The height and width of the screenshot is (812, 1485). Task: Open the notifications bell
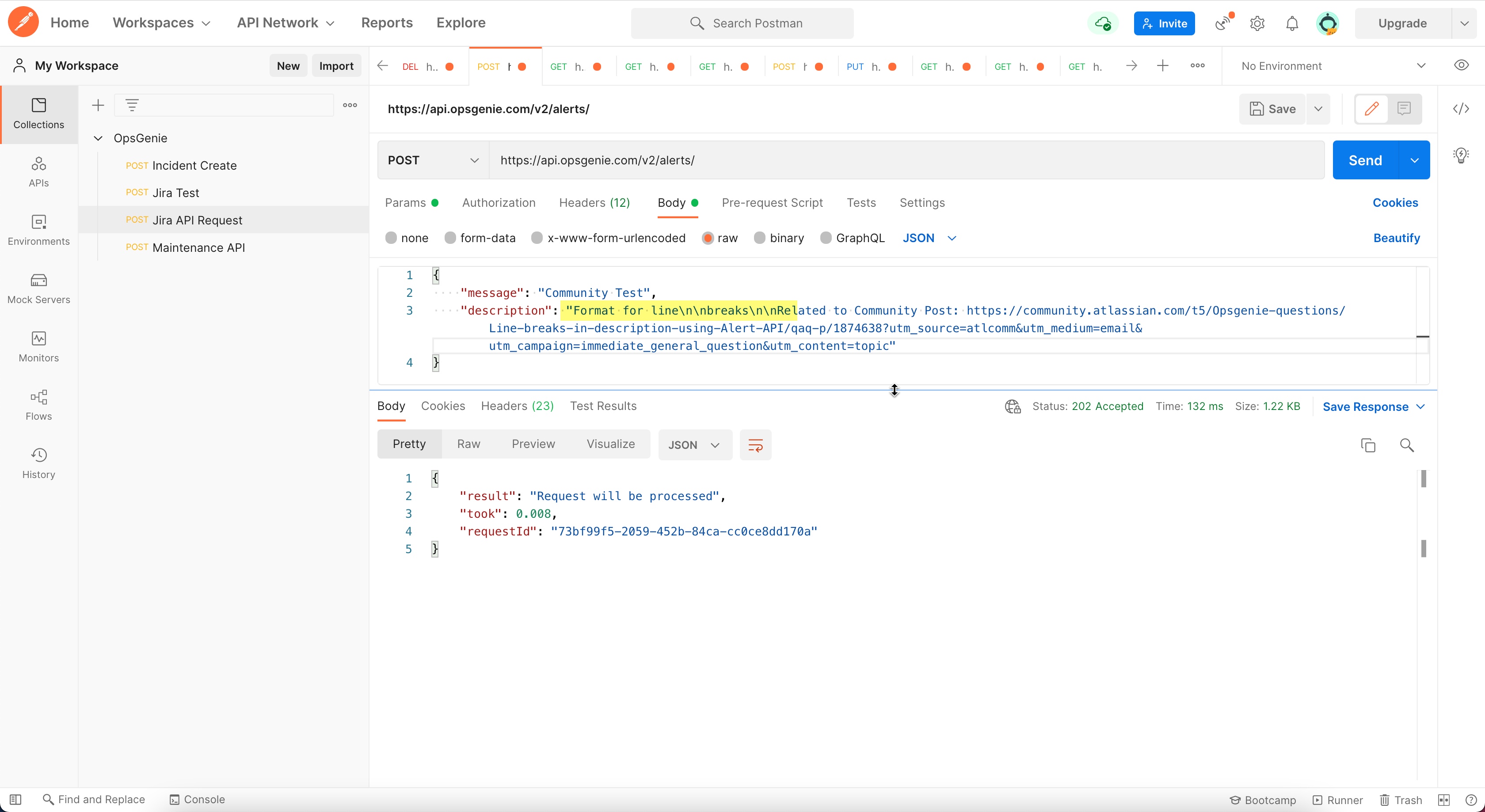1292,23
